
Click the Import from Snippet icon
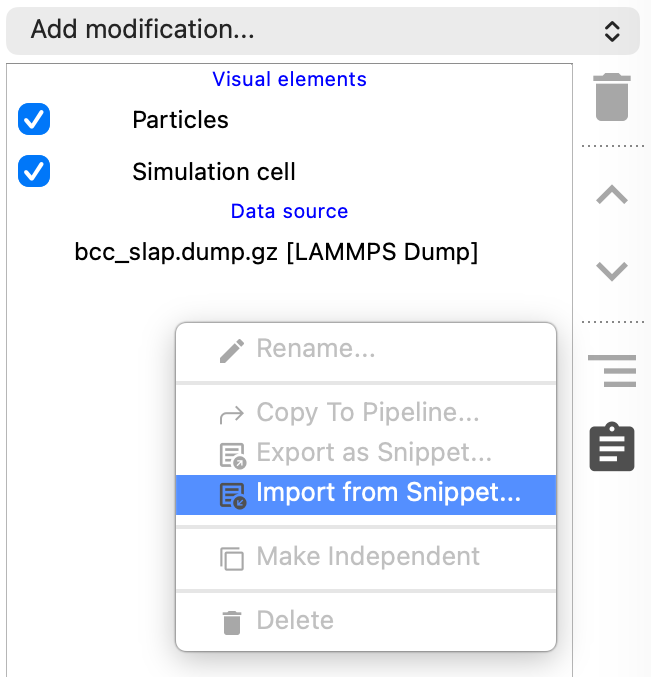click(232, 495)
